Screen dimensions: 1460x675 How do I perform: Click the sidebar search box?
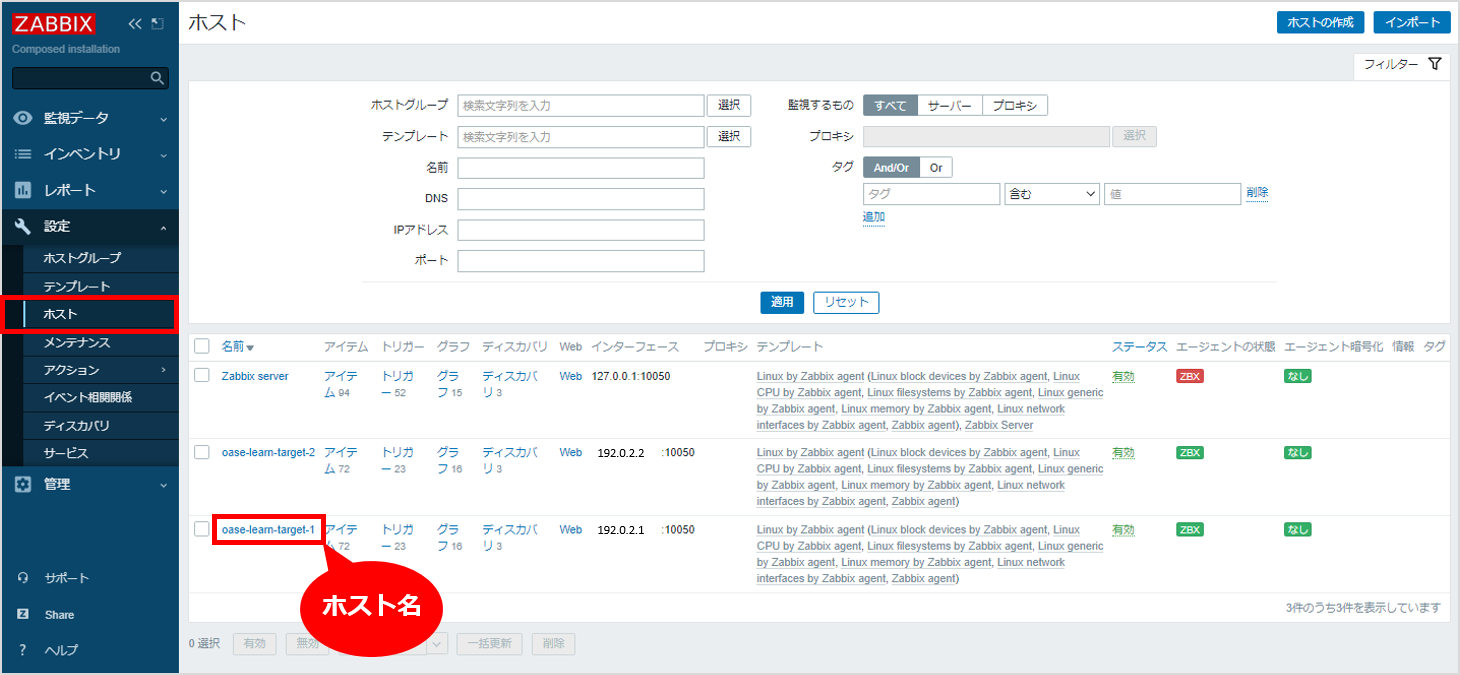[90, 78]
